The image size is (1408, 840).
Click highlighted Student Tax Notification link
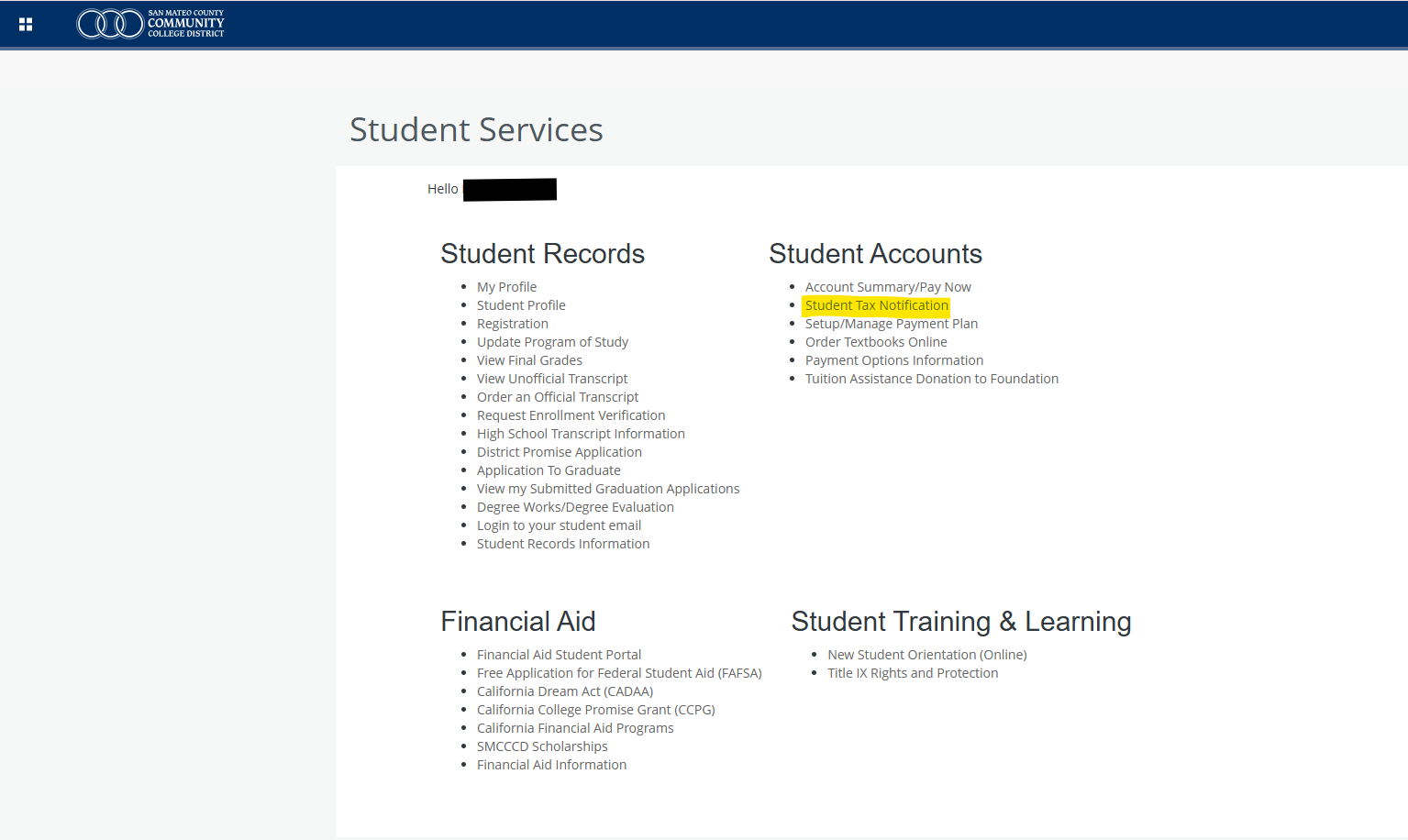click(877, 305)
